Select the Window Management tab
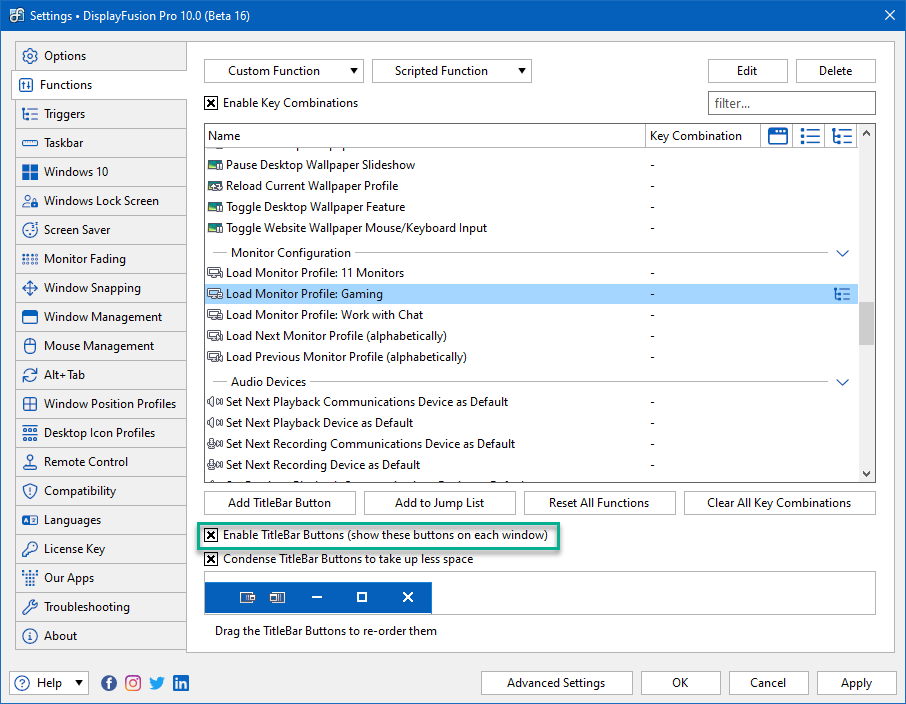Screen dimensions: 906x704 coord(101,317)
